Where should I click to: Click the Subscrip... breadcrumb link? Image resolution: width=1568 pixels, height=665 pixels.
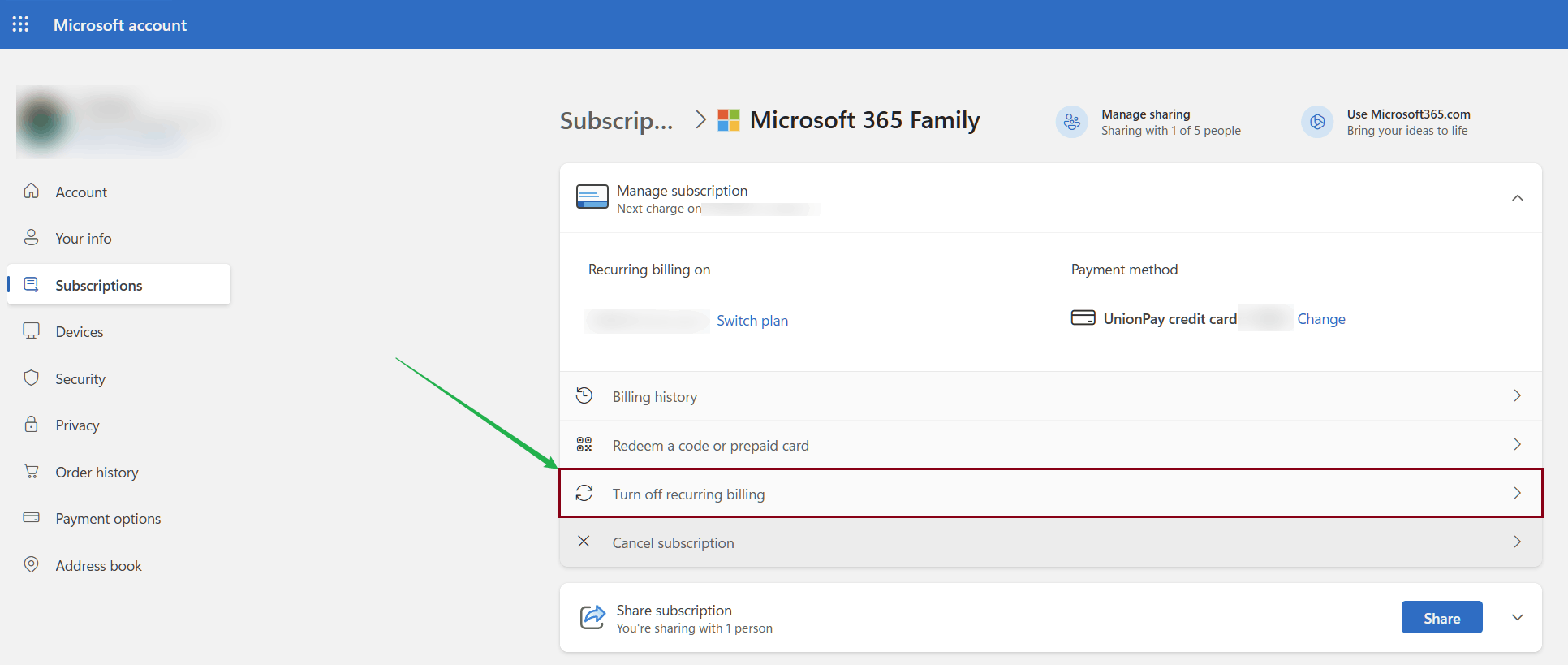click(617, 120)
